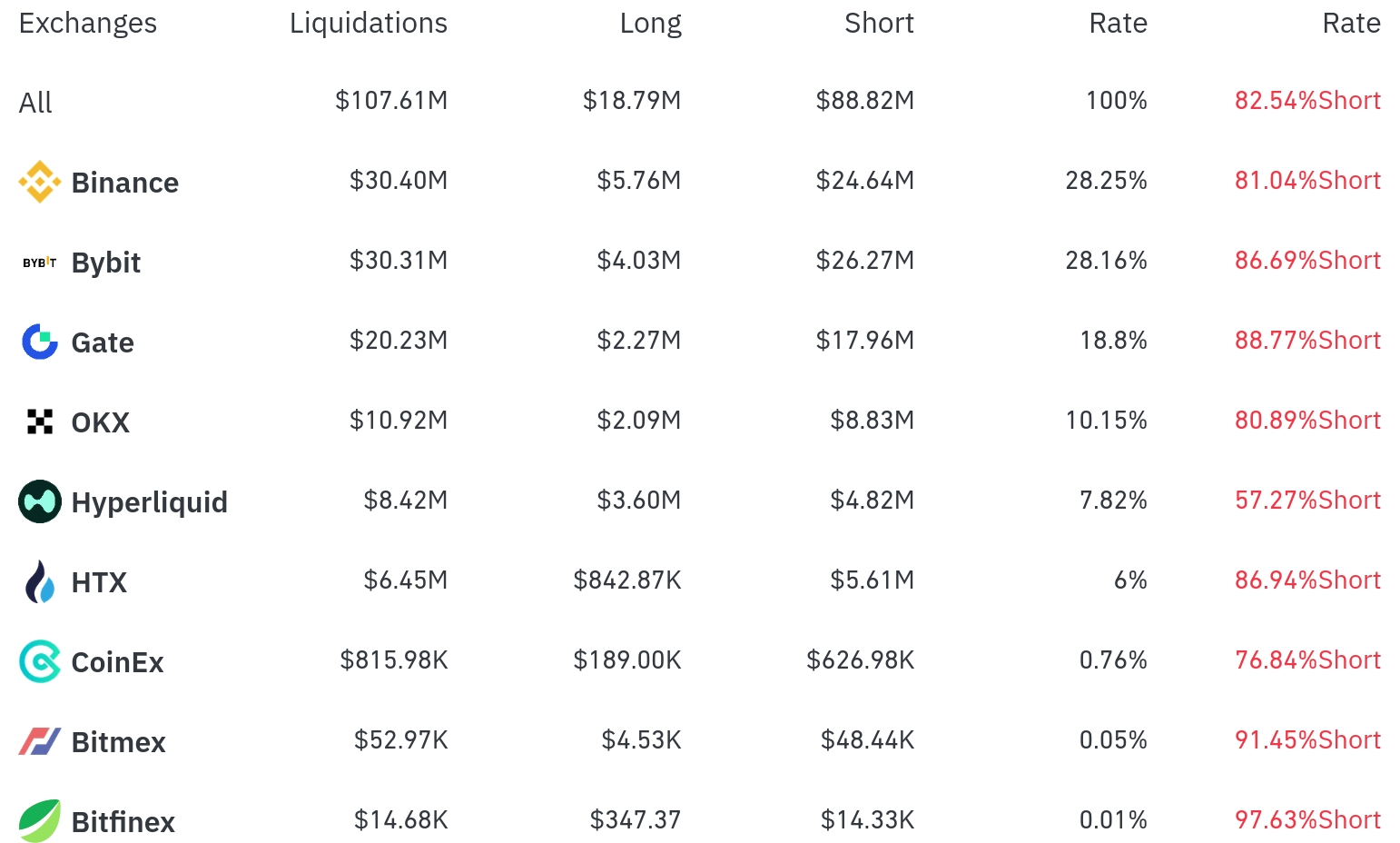Click the CoinEx logo icon
1400x843 pixels.
[39, 661]
